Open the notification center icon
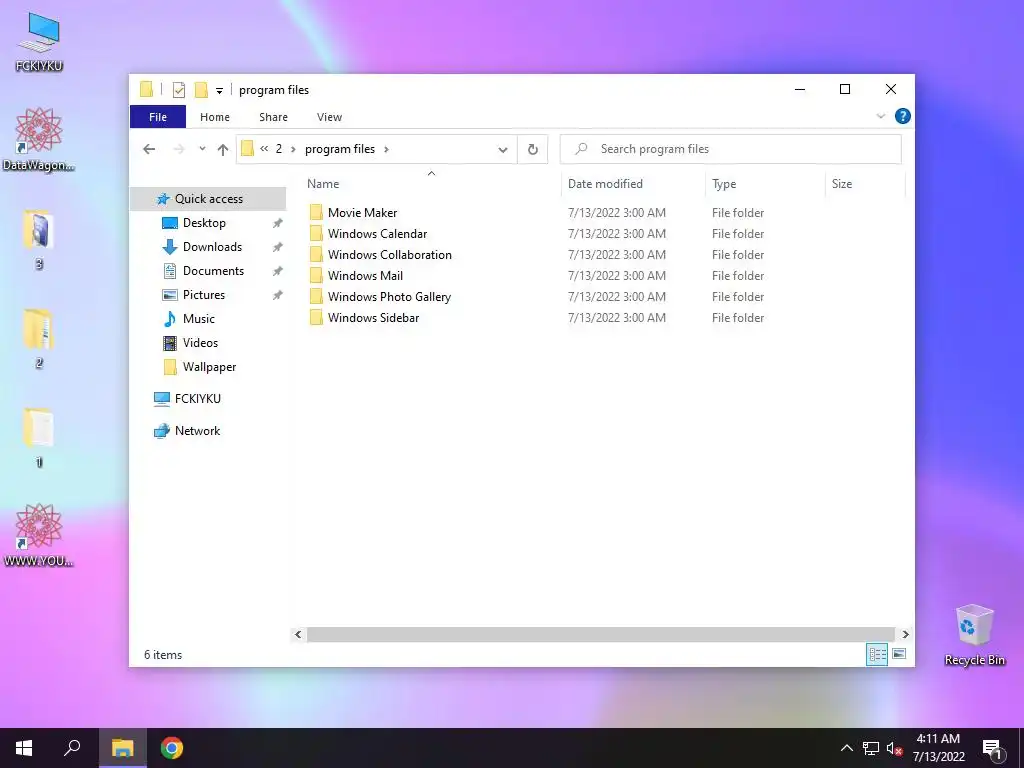 pyautogui.click(x=992, y=749)
